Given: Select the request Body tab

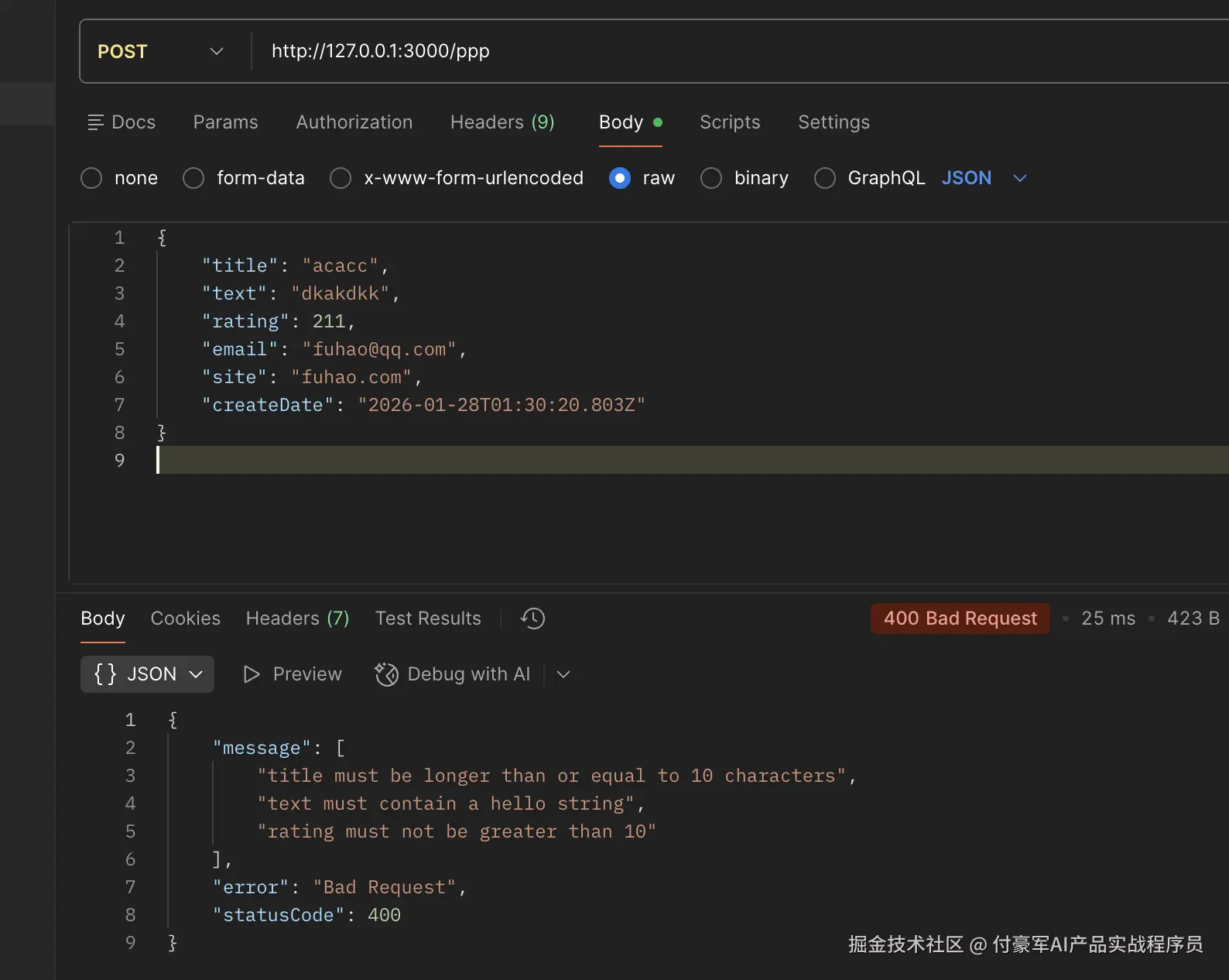Looking at the screenshot, I should coord(630,122).
